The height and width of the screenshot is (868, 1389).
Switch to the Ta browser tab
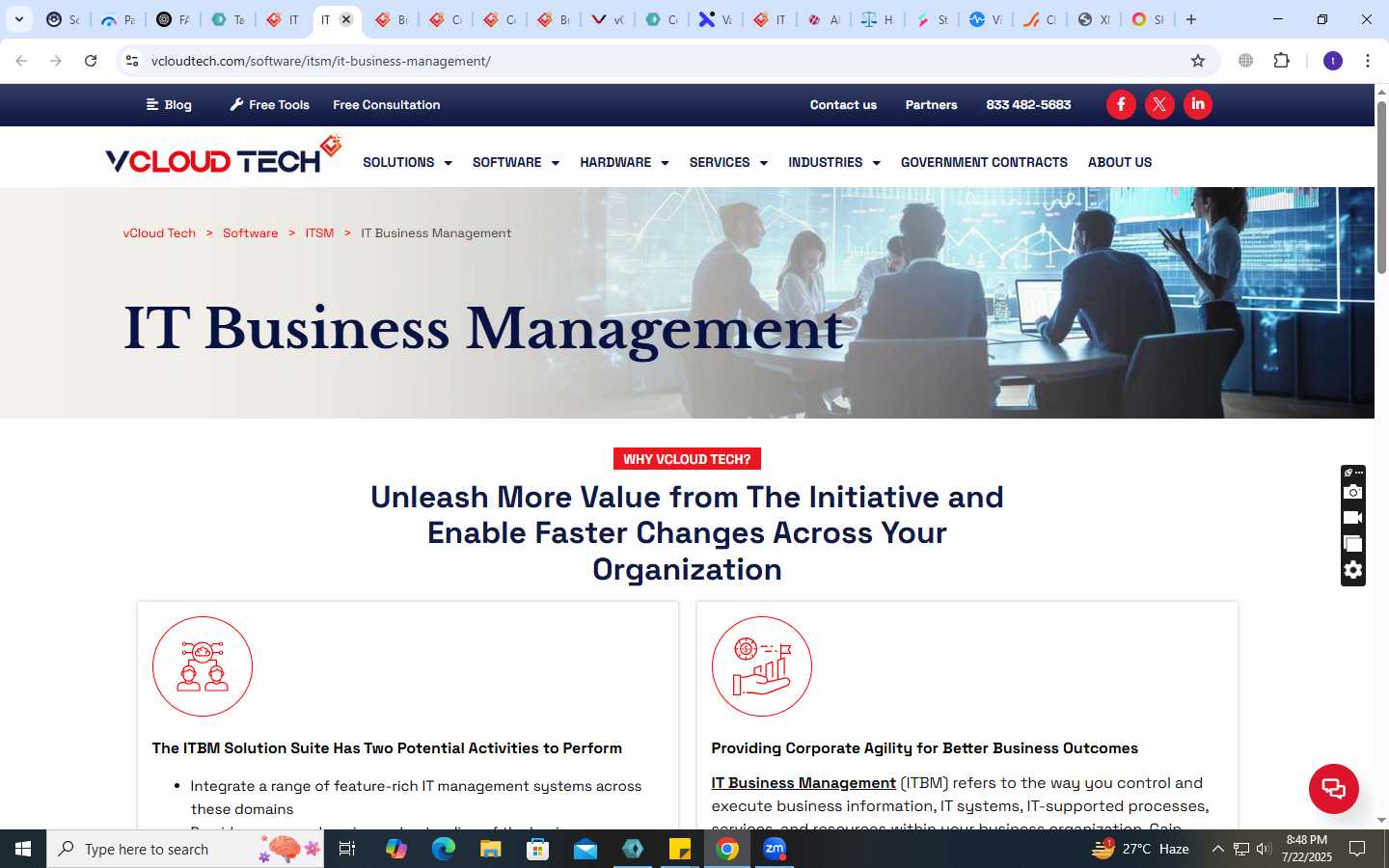[228, 19]
